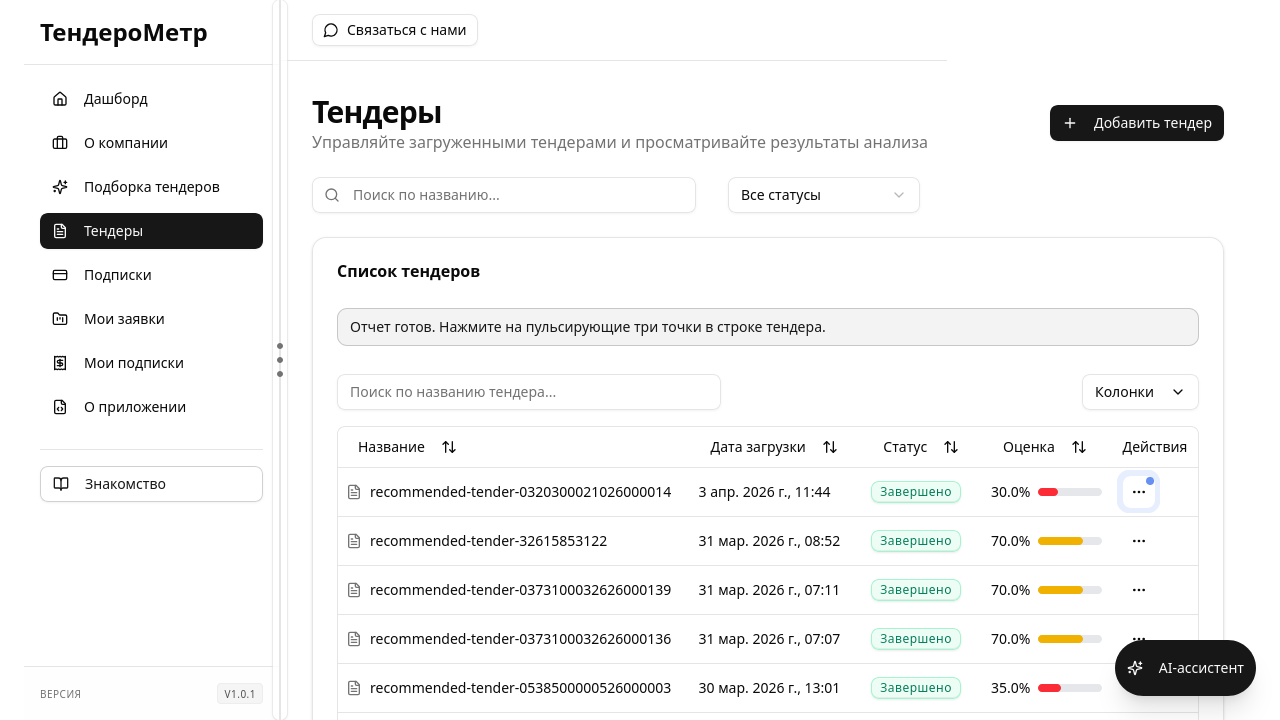The width and height of the screenshot is (1280, 720).
Task: Click the magnifier icon in top search
Action: click(332, 195)
